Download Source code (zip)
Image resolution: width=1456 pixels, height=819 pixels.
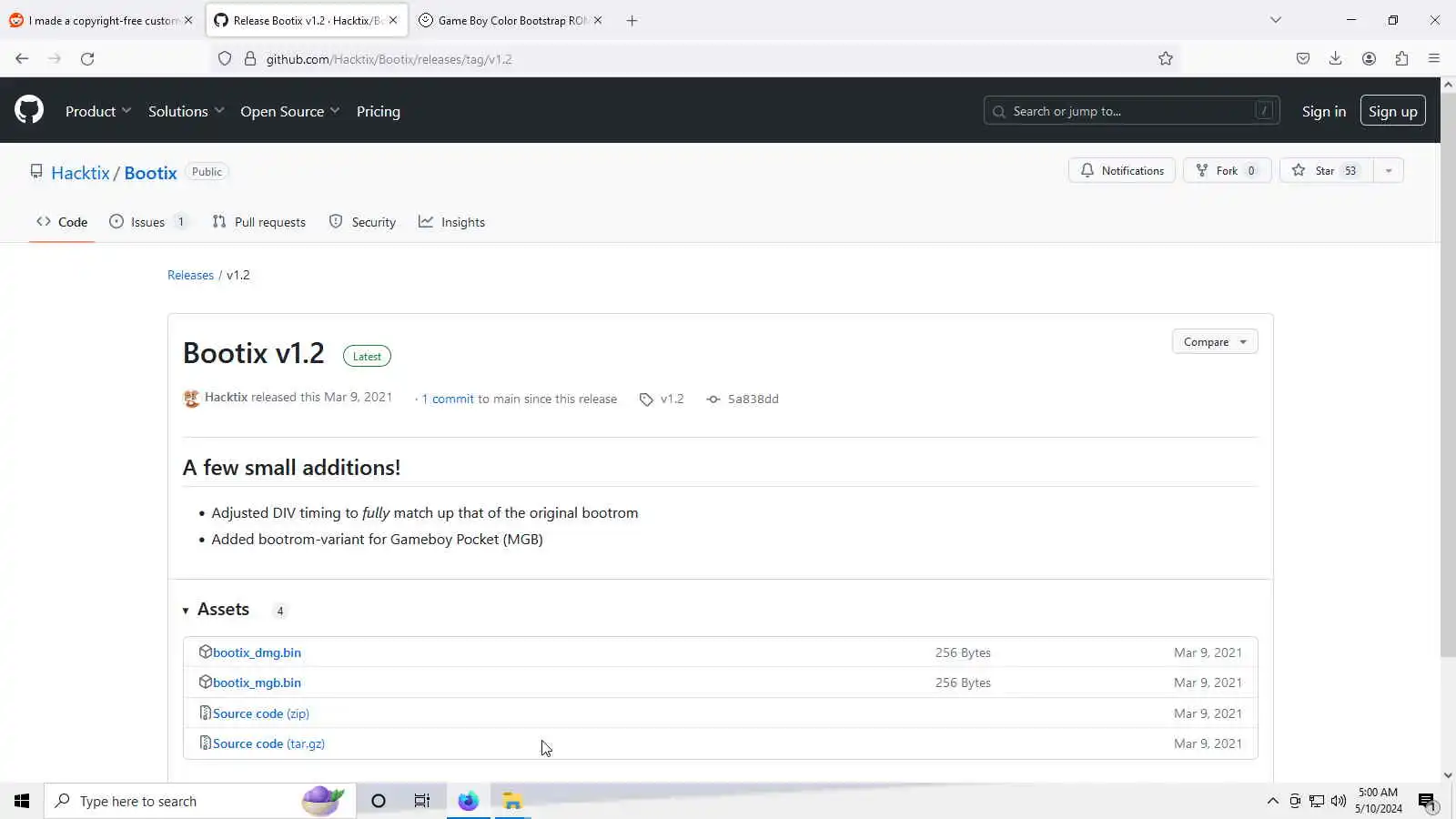click(x=261, y=713)
